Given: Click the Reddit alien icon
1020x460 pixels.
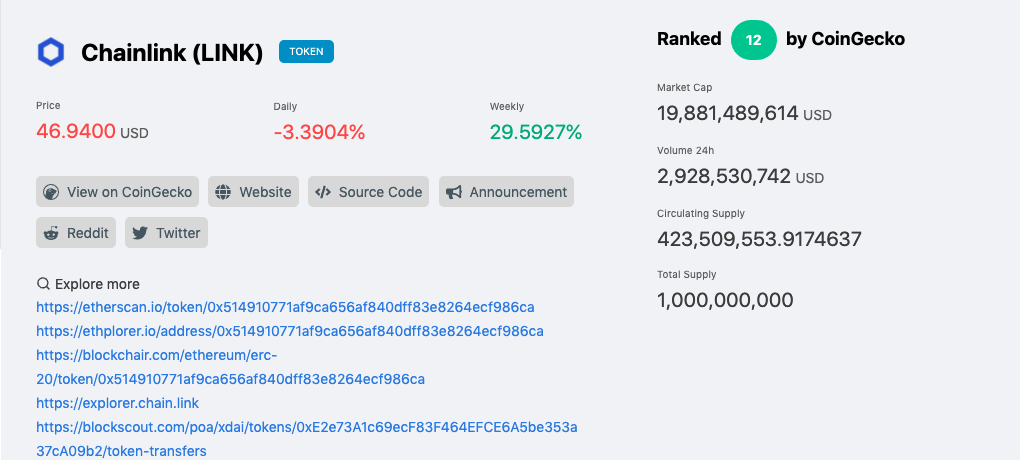Looking at the screenshot, I should click(51, 233).
